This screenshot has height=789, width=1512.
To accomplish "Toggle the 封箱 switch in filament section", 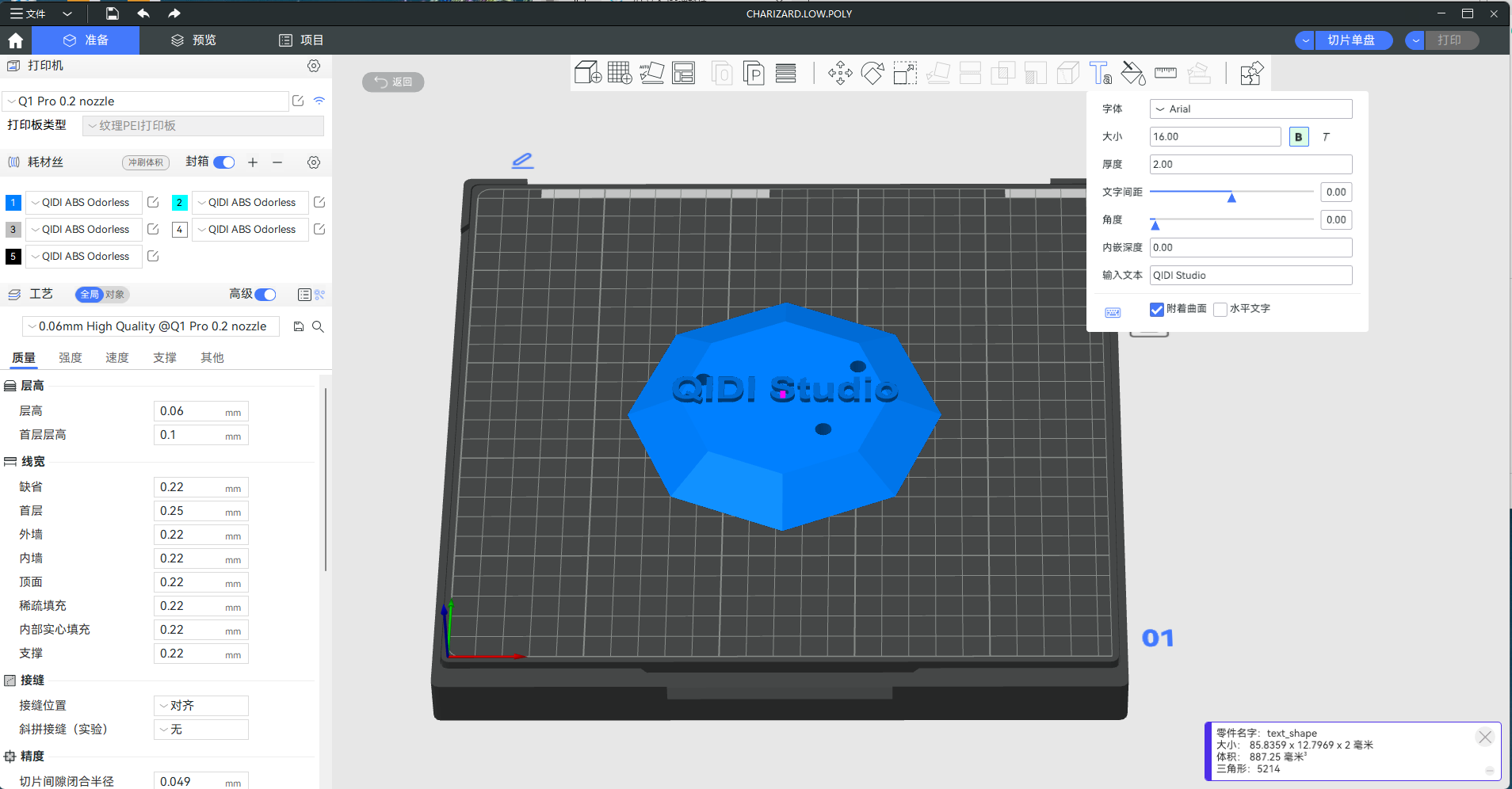I will click(x=224, y=162).
